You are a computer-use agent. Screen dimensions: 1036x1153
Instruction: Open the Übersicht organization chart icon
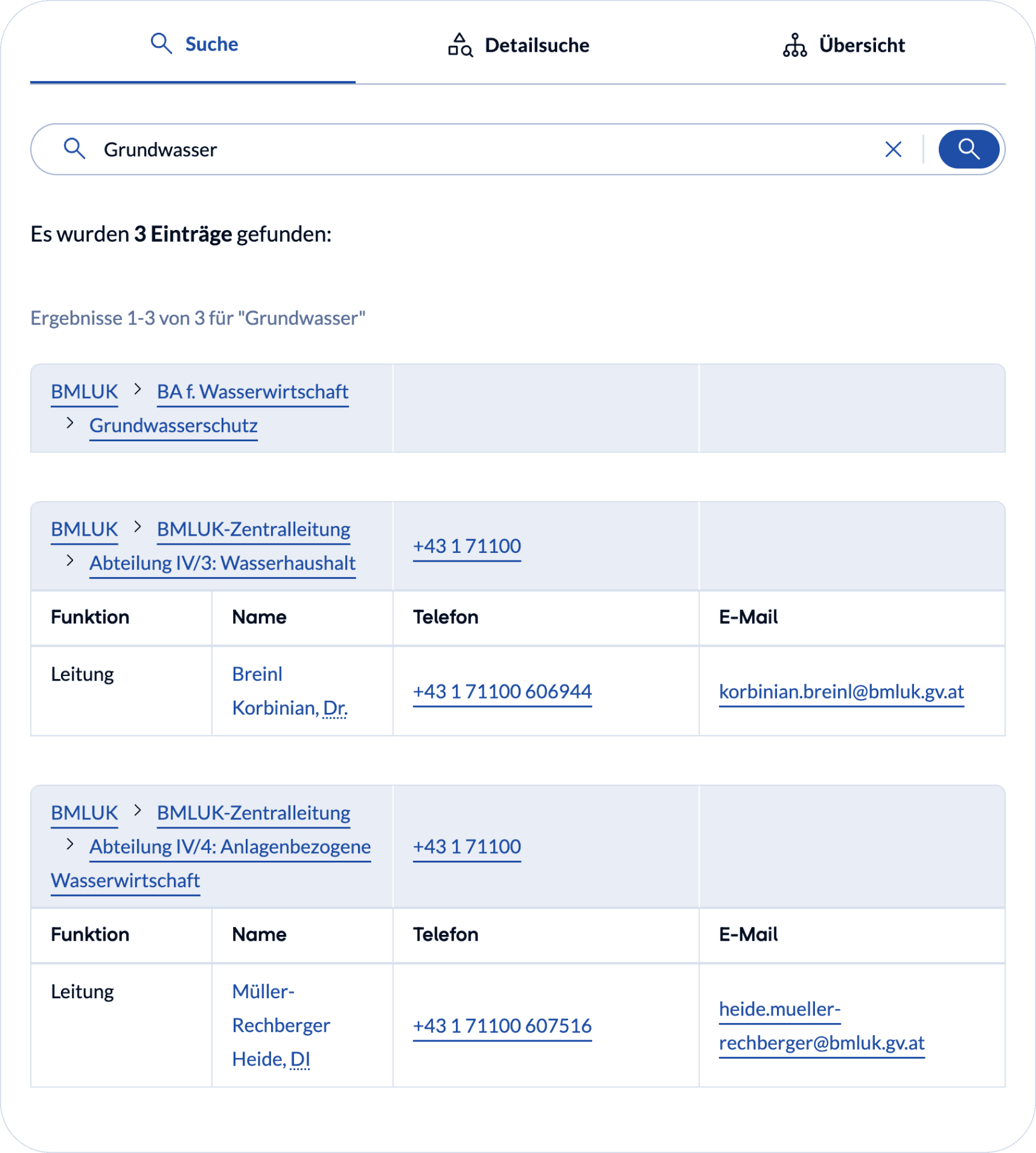coord(796,45)
